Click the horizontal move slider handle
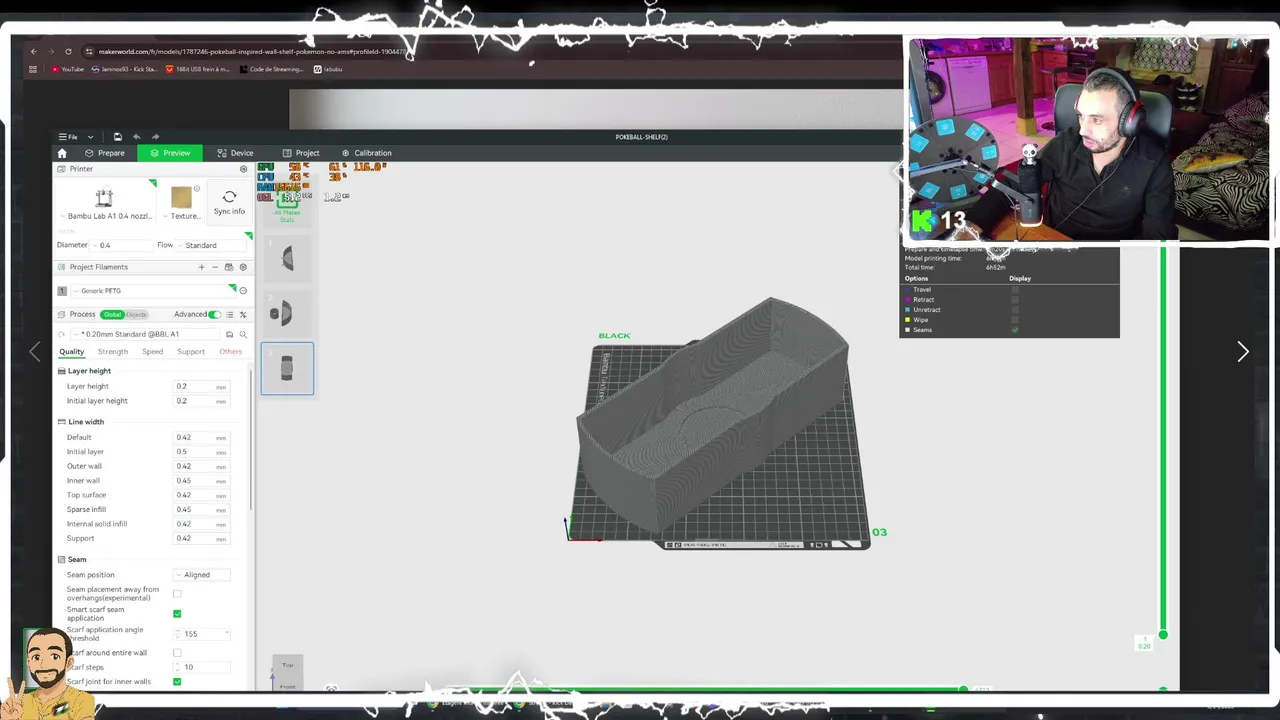 click(x=963, y=689)
